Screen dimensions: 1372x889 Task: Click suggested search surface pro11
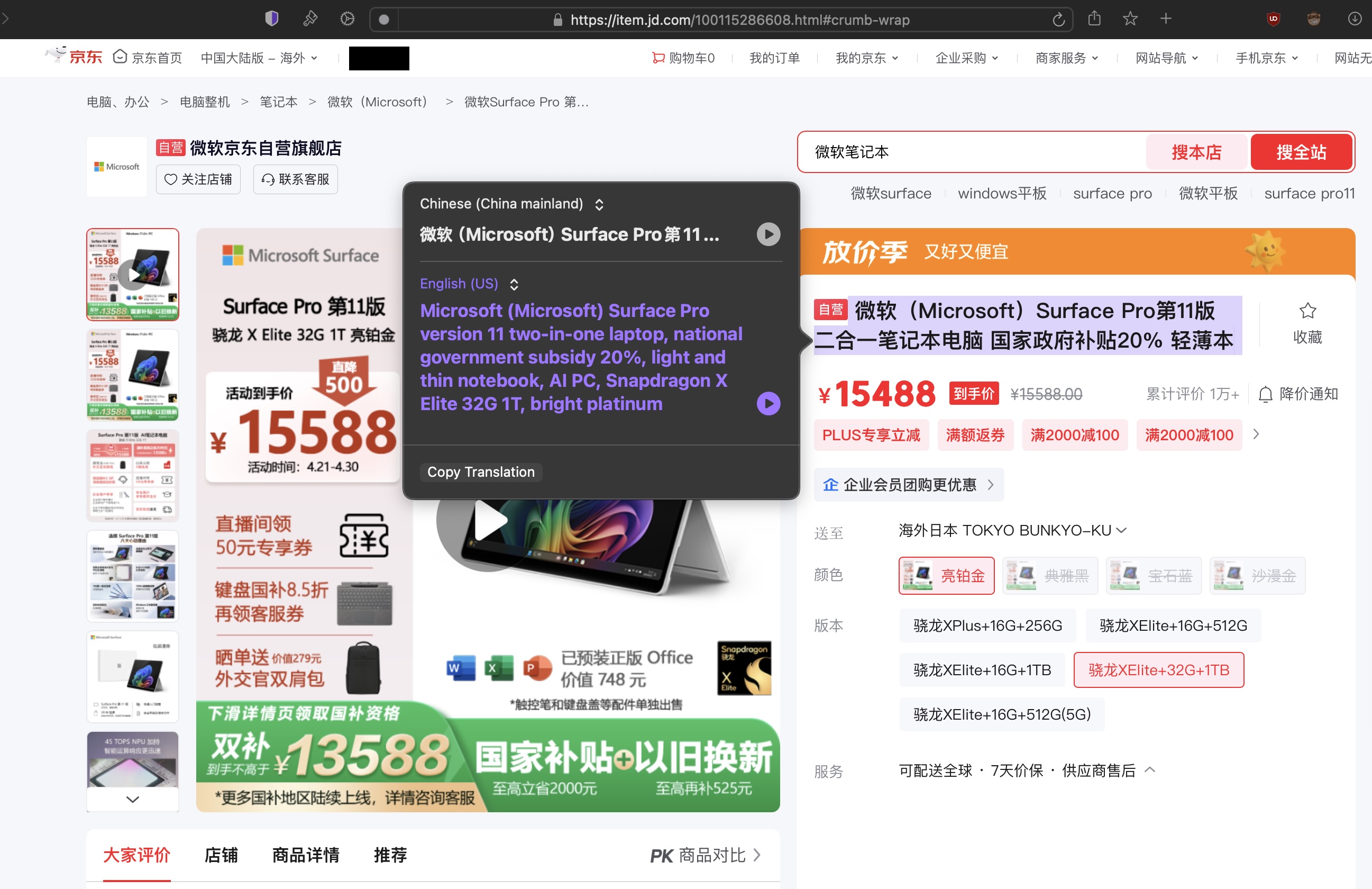1309,193
